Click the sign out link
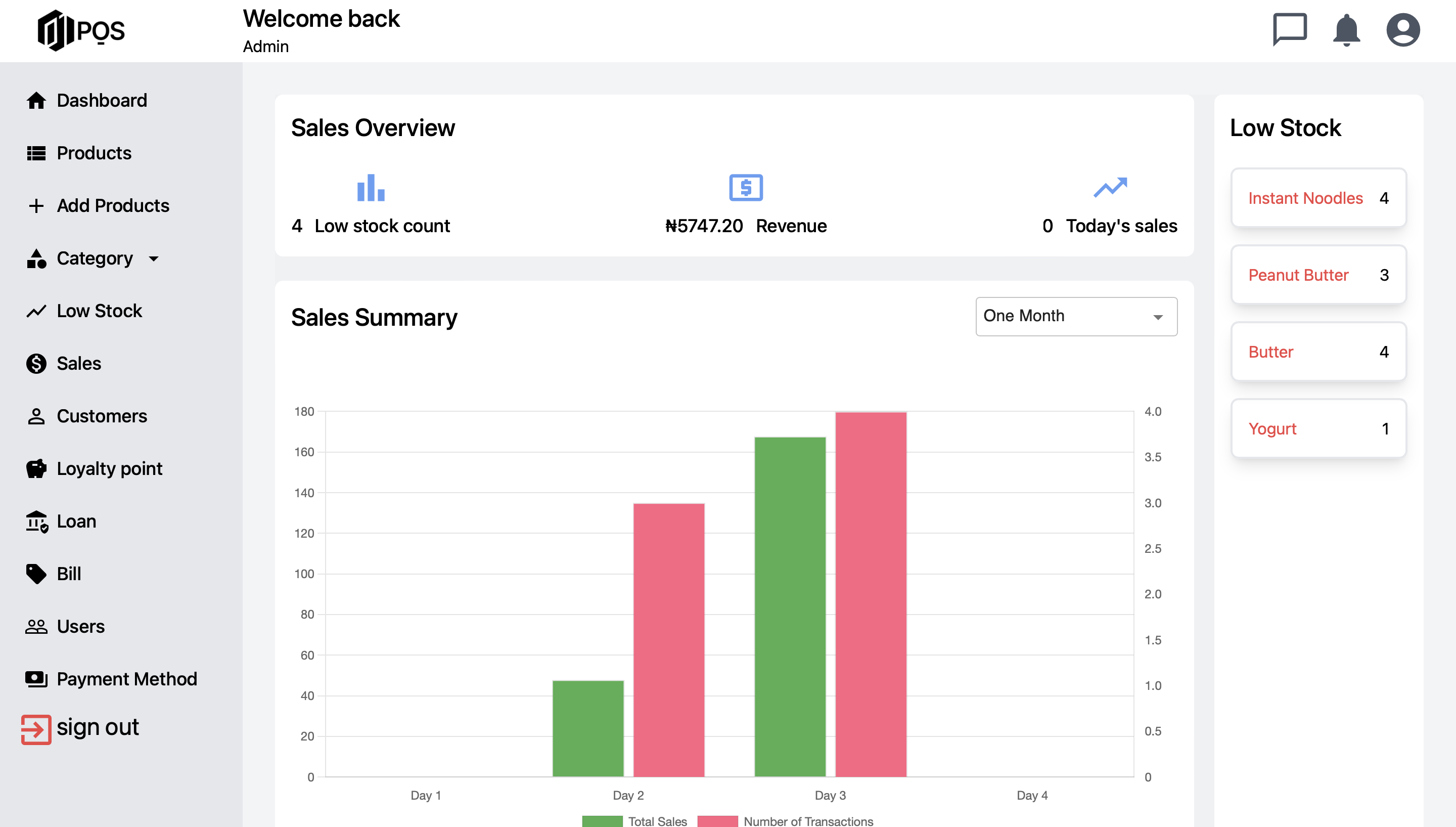 [98, 728]
